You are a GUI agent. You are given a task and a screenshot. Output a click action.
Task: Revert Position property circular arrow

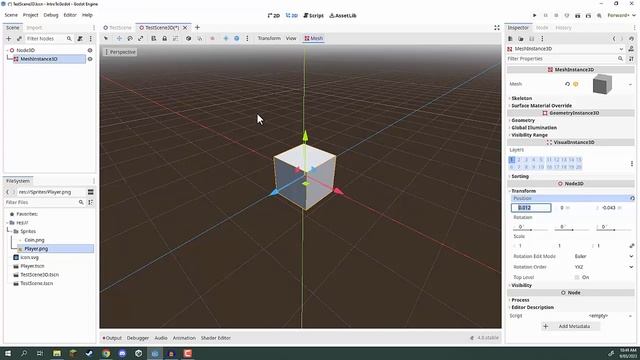click(632, 198)
